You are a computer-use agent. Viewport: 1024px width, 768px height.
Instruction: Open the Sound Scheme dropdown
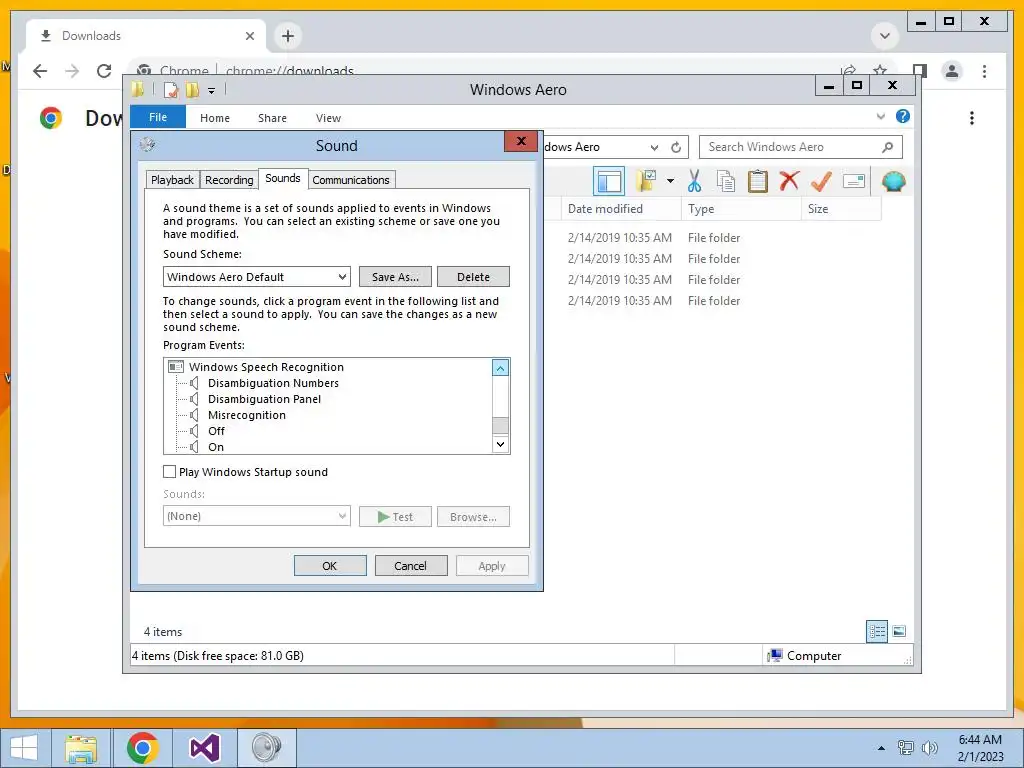coord(342,277)
